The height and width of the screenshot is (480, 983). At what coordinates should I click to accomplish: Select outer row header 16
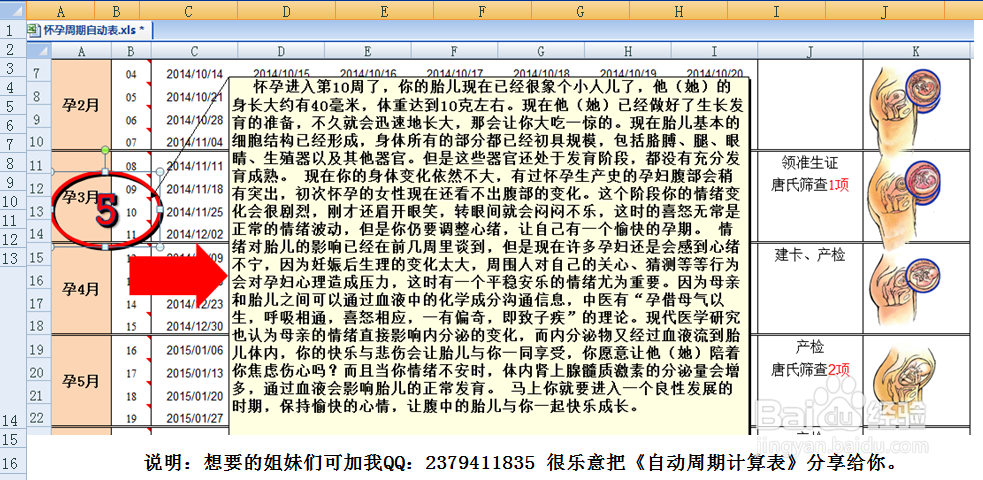13,464
